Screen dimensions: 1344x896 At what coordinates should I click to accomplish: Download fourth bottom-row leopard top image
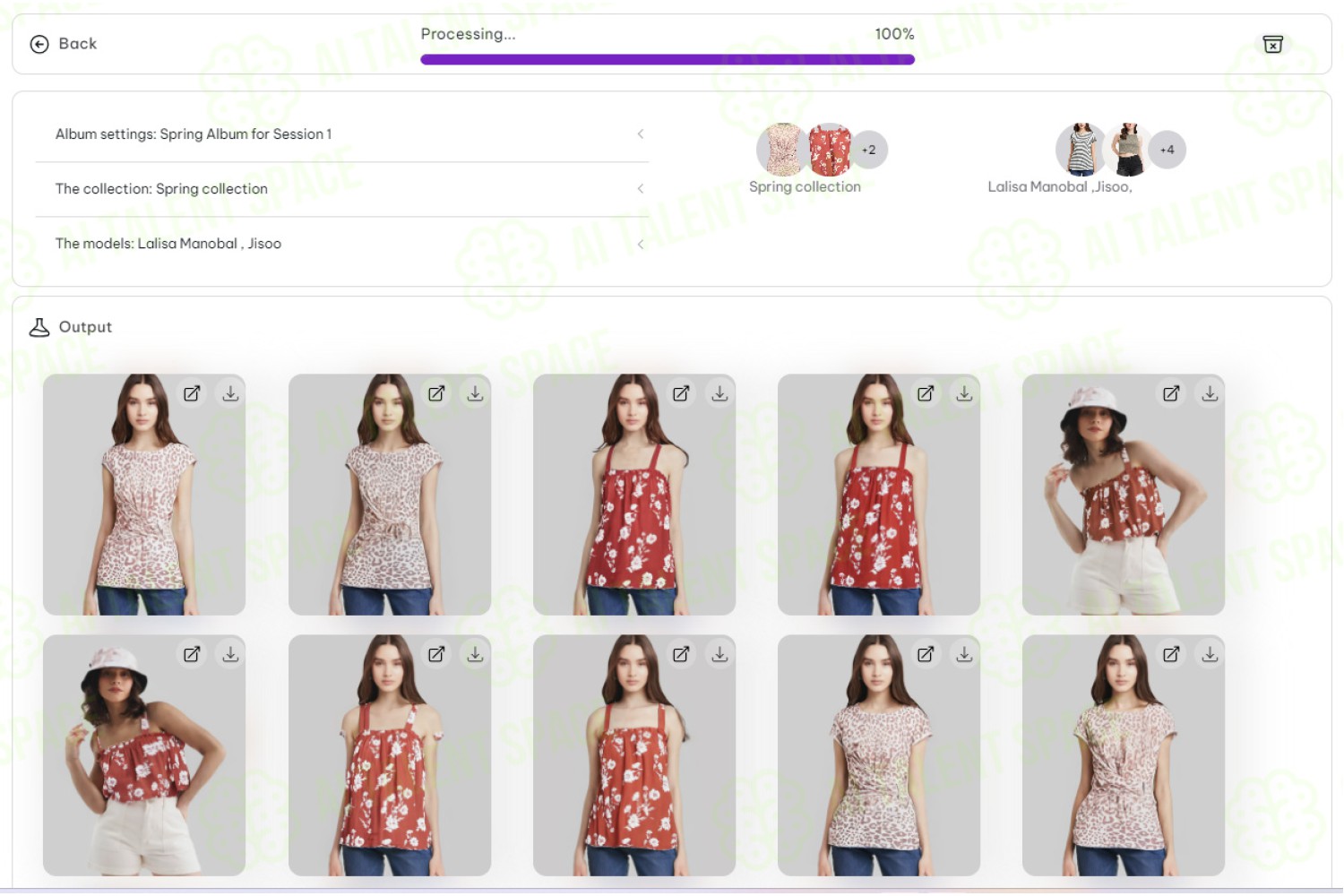click(x=964, y=654)
